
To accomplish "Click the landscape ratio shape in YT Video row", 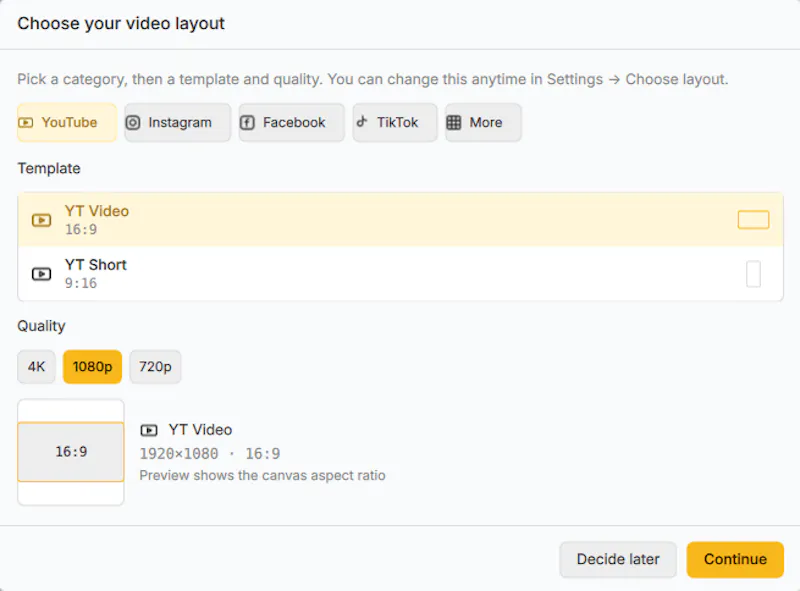I will (x=753, y=220).
